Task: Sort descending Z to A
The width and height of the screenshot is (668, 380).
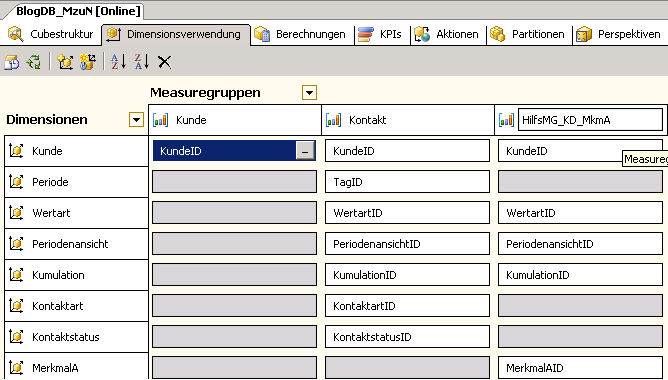Action: (142, 62)
